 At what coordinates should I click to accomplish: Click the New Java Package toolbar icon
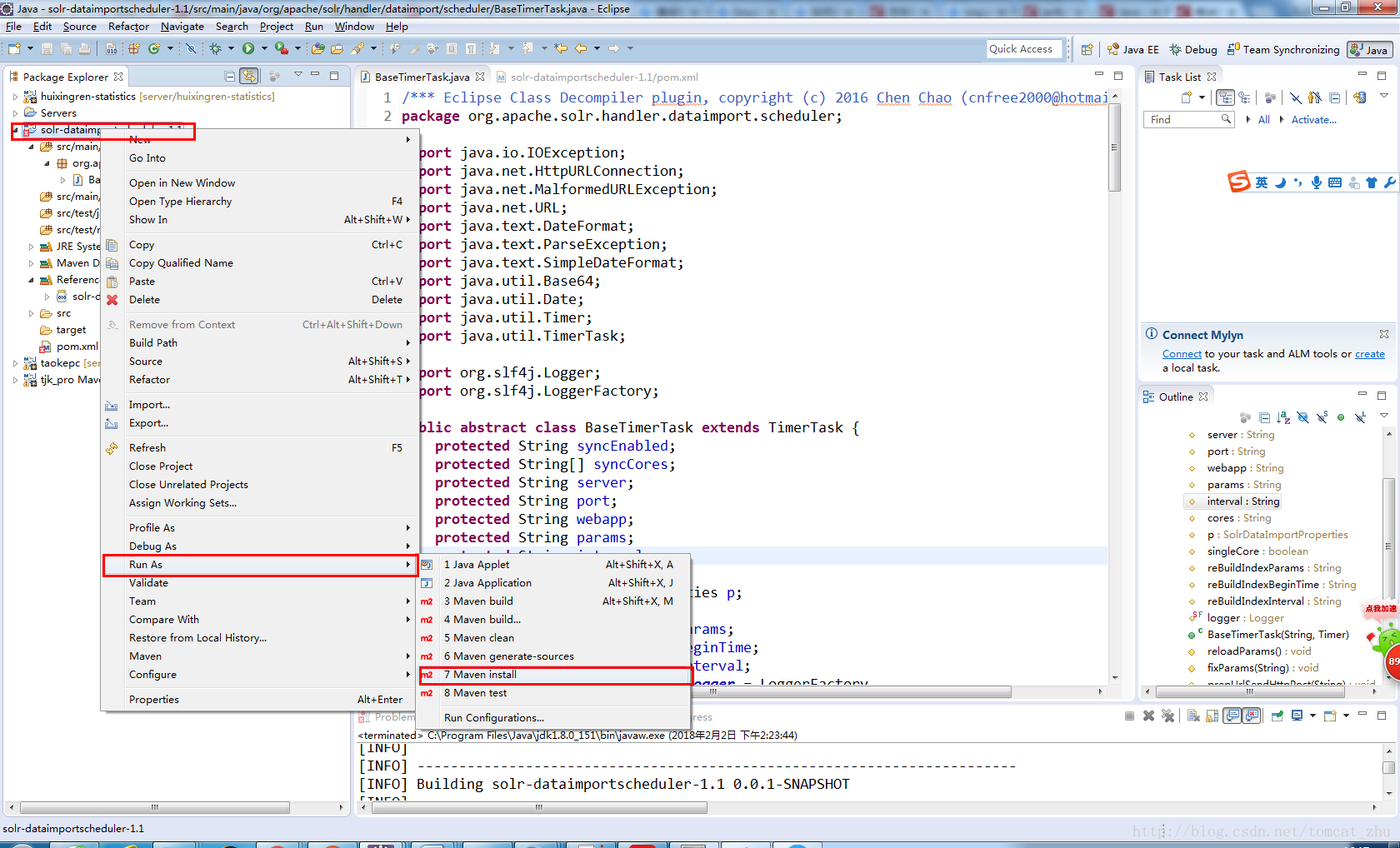134,49
